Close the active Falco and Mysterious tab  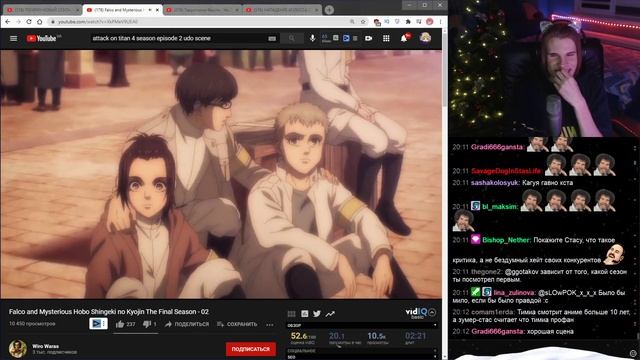point(157,10)
